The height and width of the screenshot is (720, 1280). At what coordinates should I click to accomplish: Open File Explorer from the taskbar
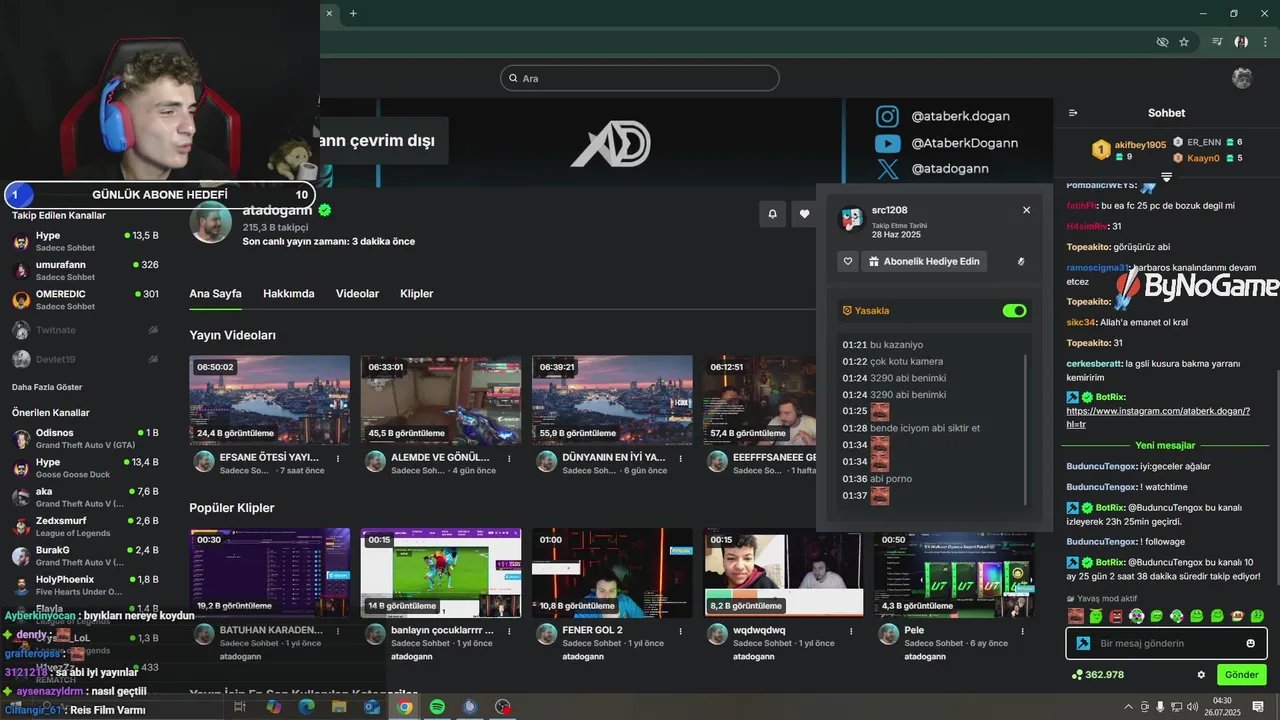click(x=339, y=707)
